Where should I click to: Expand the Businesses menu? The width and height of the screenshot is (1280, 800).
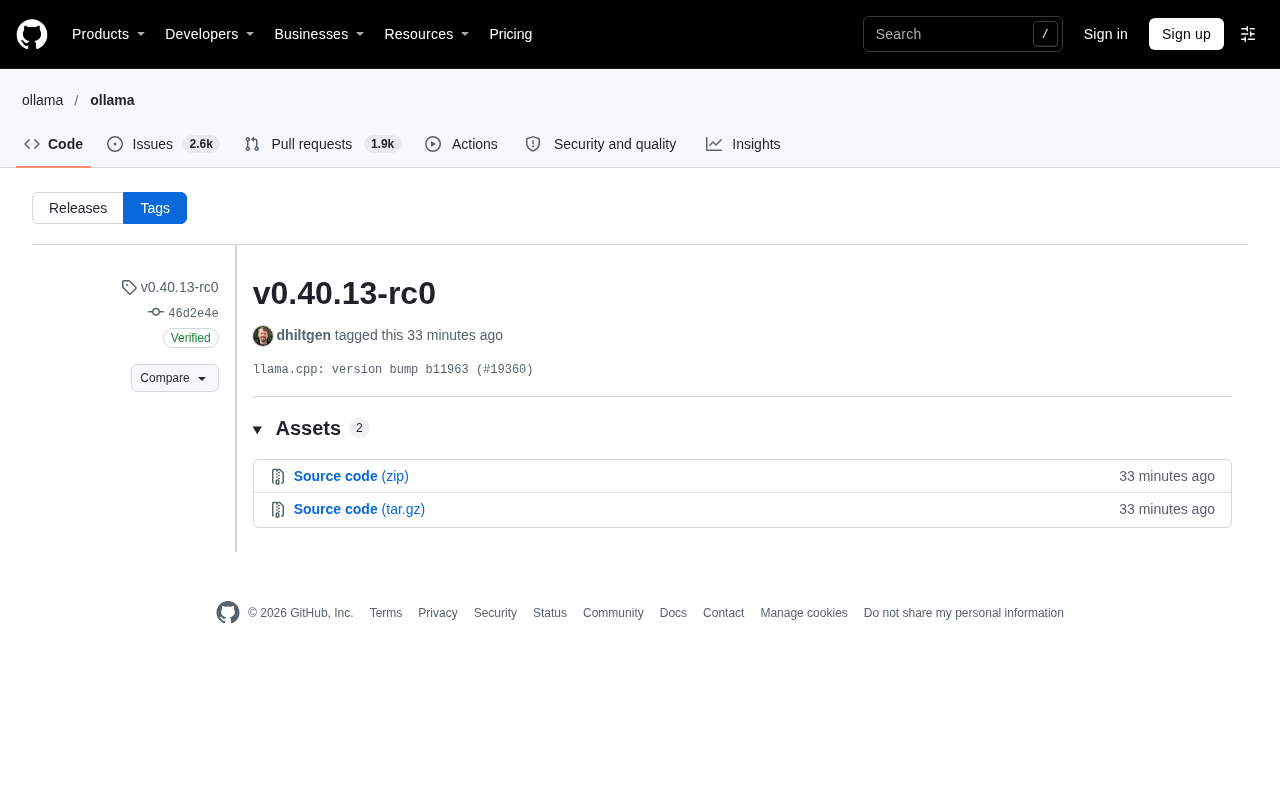pyautogui.click(x=319, y=34)
